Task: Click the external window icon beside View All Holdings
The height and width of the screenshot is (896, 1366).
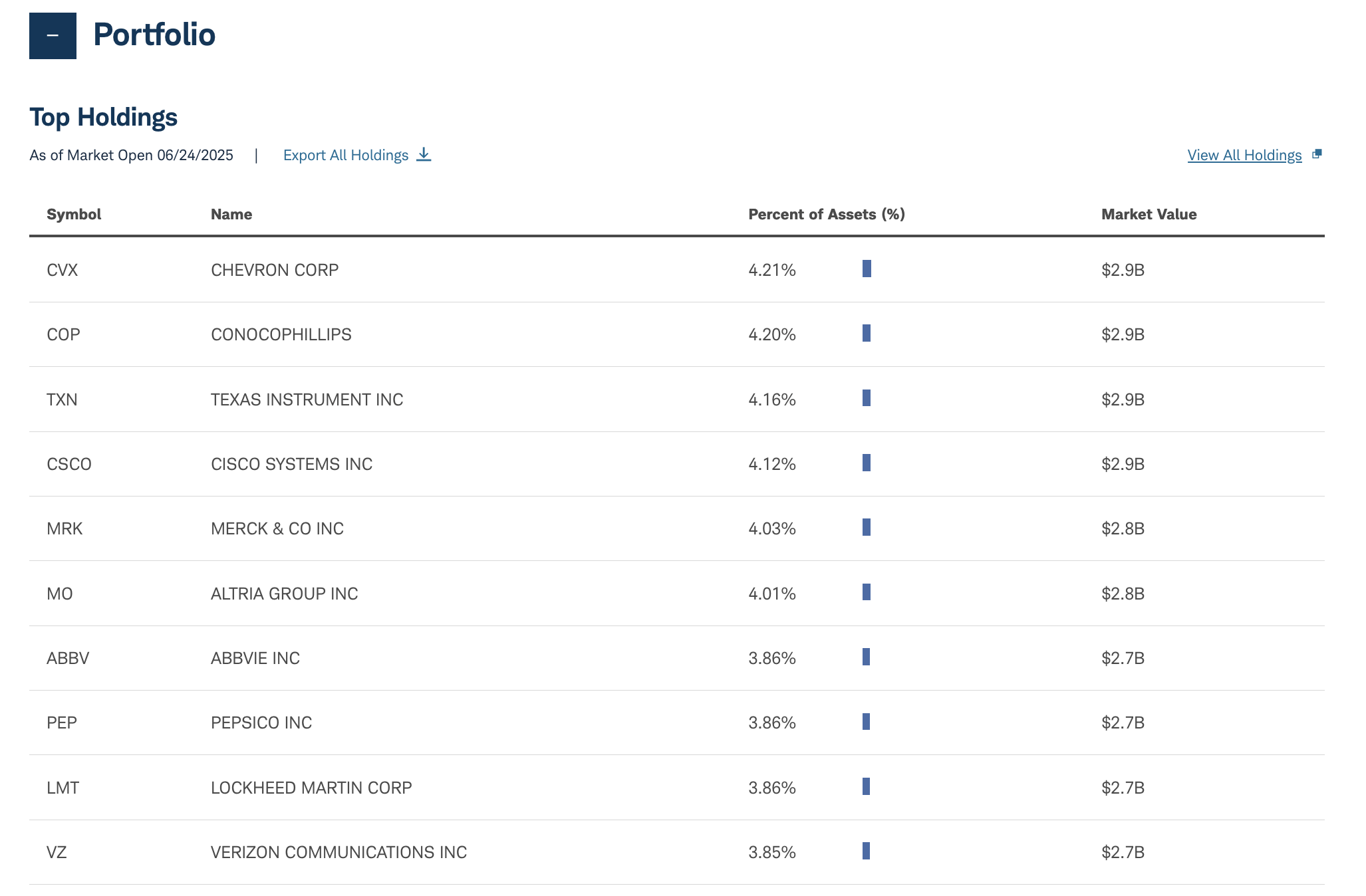Action: click(x=1317, y=154)
